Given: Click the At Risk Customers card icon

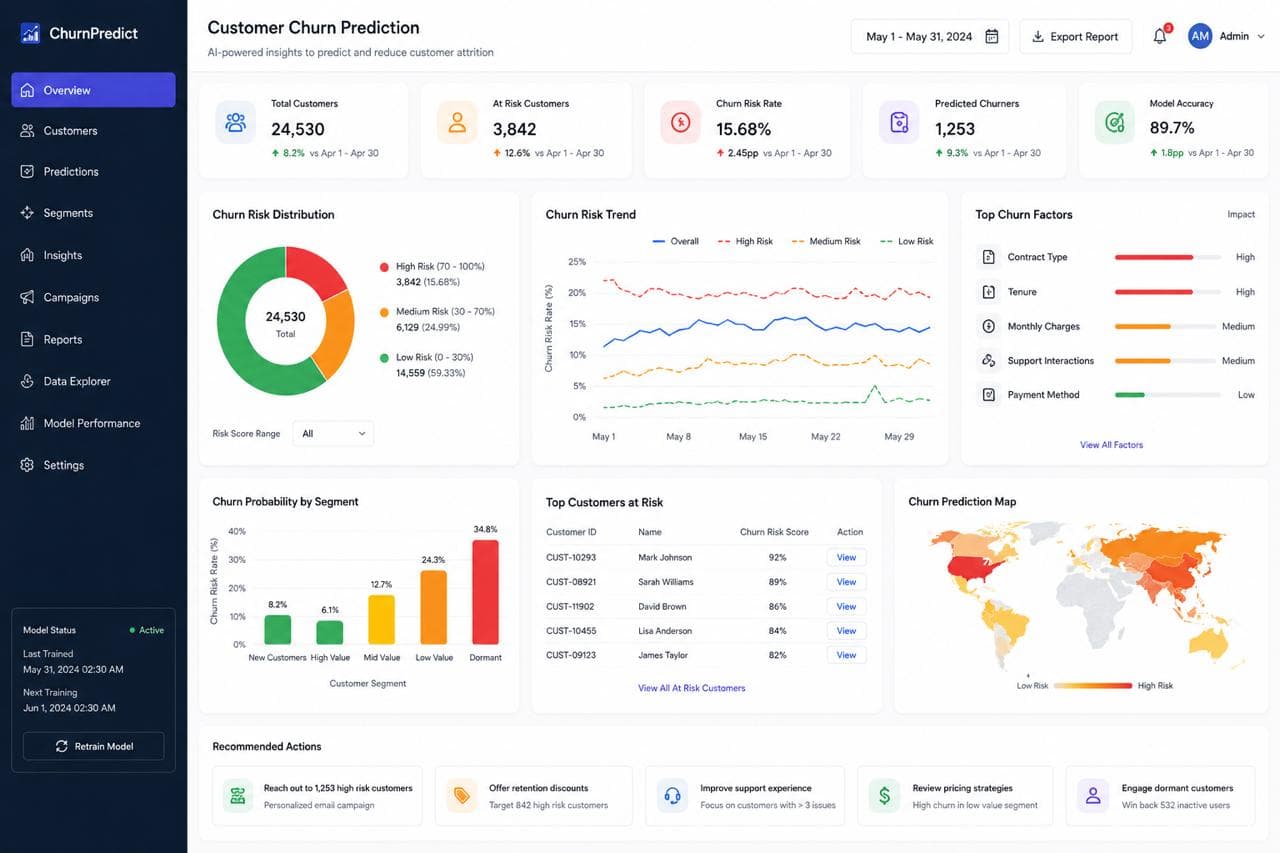Looking at the screenshot, I should [x=457, y=123].
